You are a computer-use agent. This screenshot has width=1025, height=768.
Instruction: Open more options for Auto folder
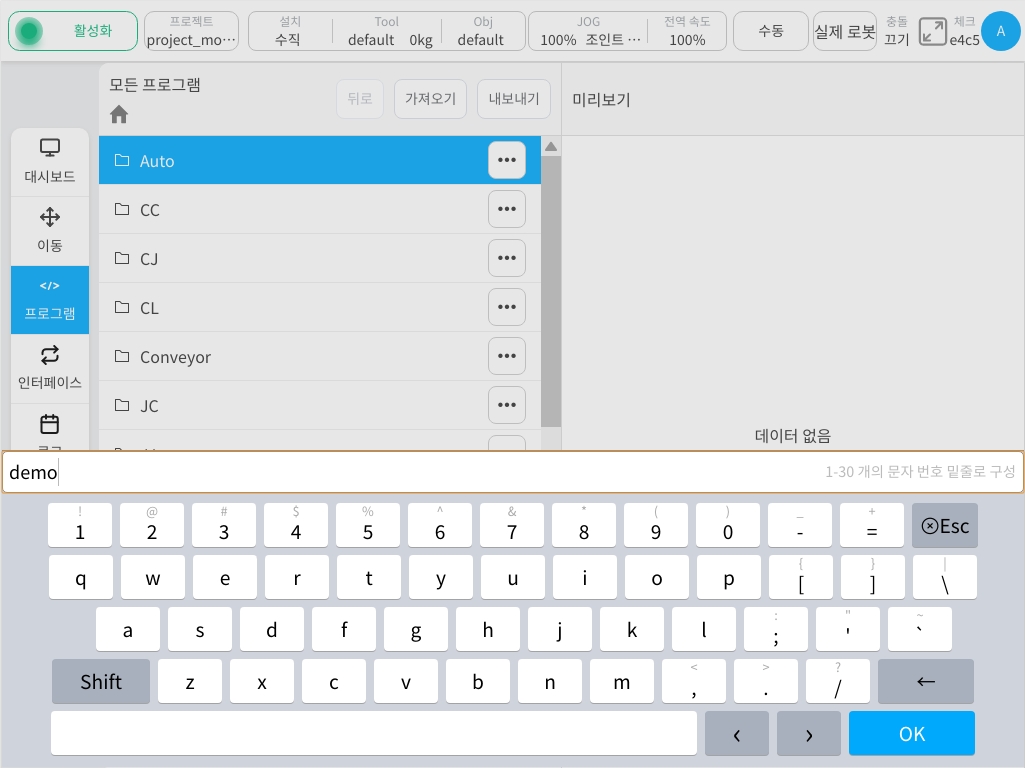pyautogui.click(x=507, y=160)
